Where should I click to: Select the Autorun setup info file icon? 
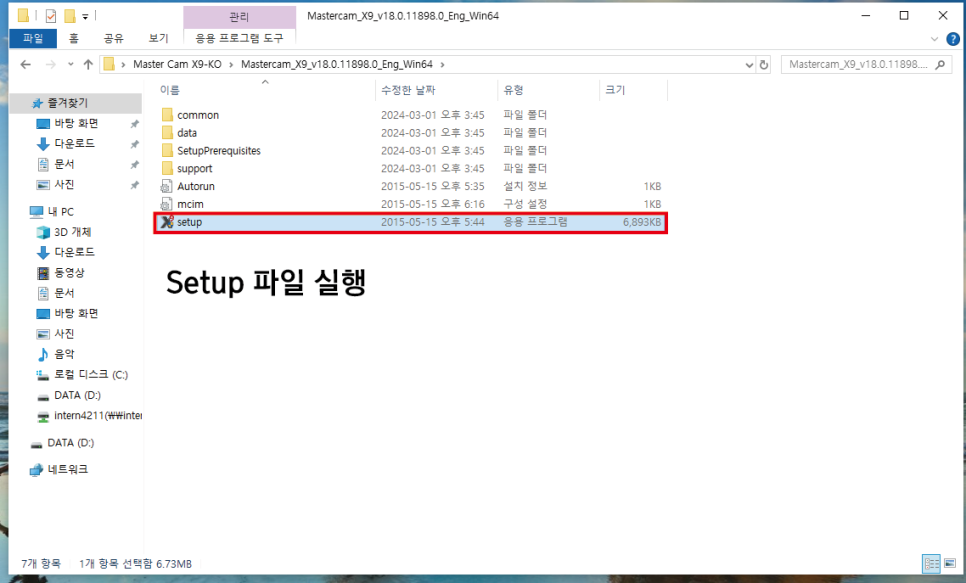166,186
